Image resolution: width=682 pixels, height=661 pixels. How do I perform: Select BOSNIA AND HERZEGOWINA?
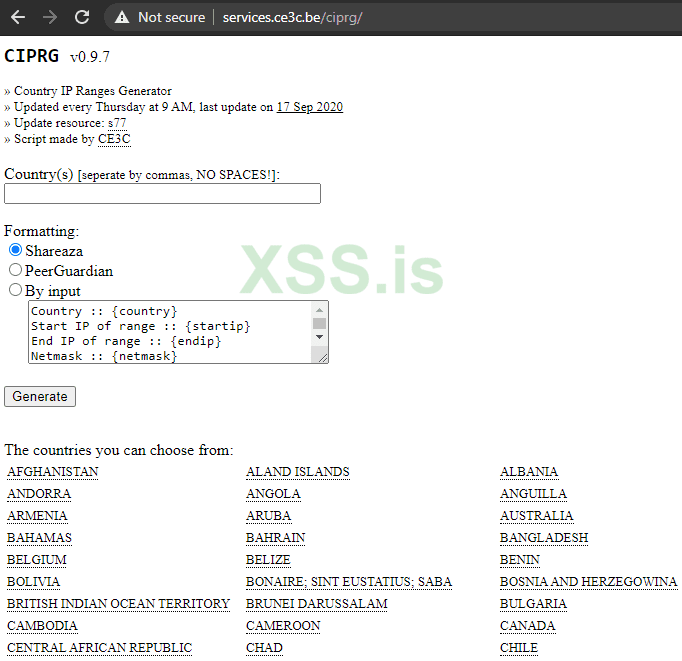click(588, 582)
